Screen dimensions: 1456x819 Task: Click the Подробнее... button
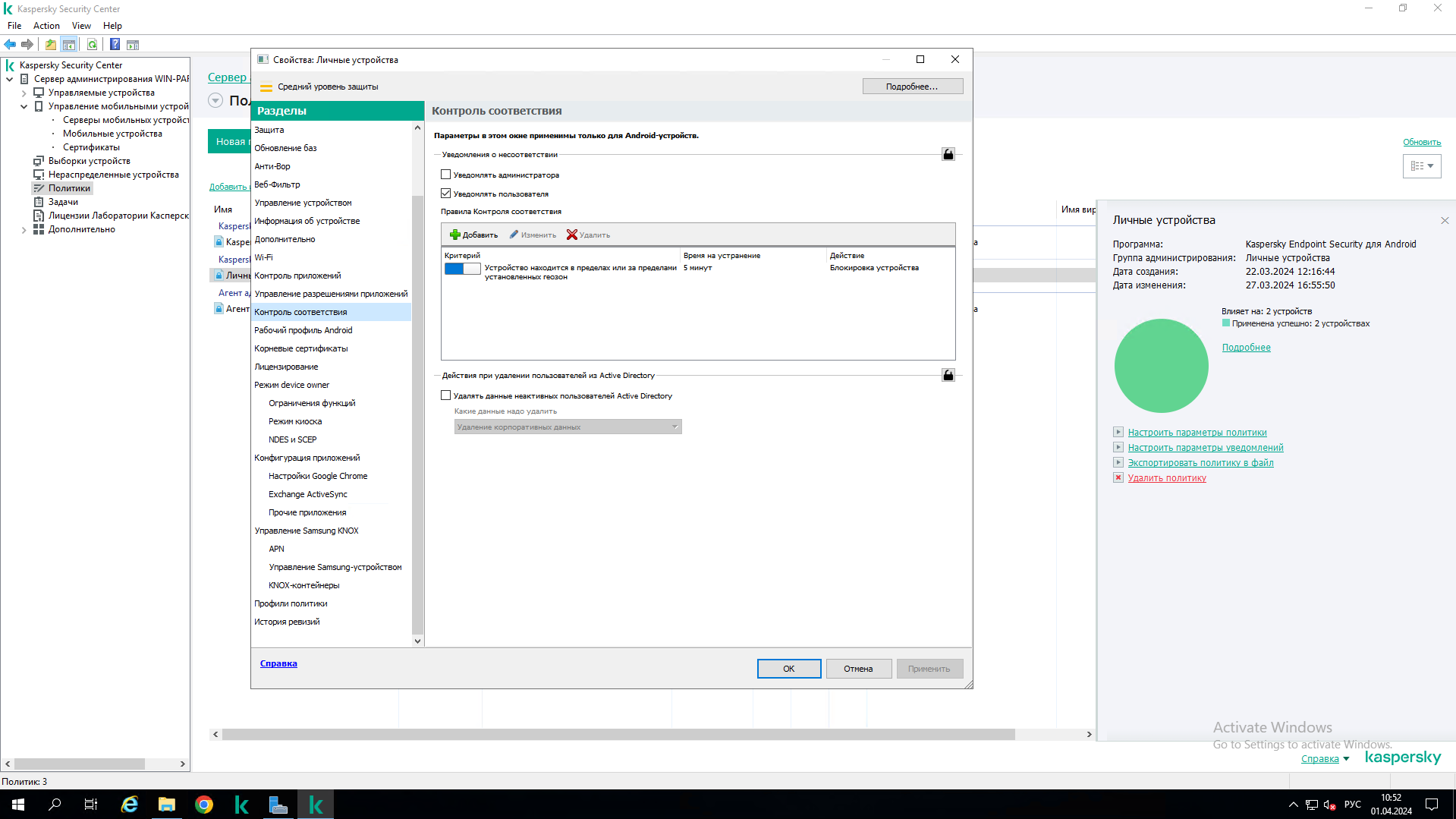pyautogui.click(x=912, y=87)
